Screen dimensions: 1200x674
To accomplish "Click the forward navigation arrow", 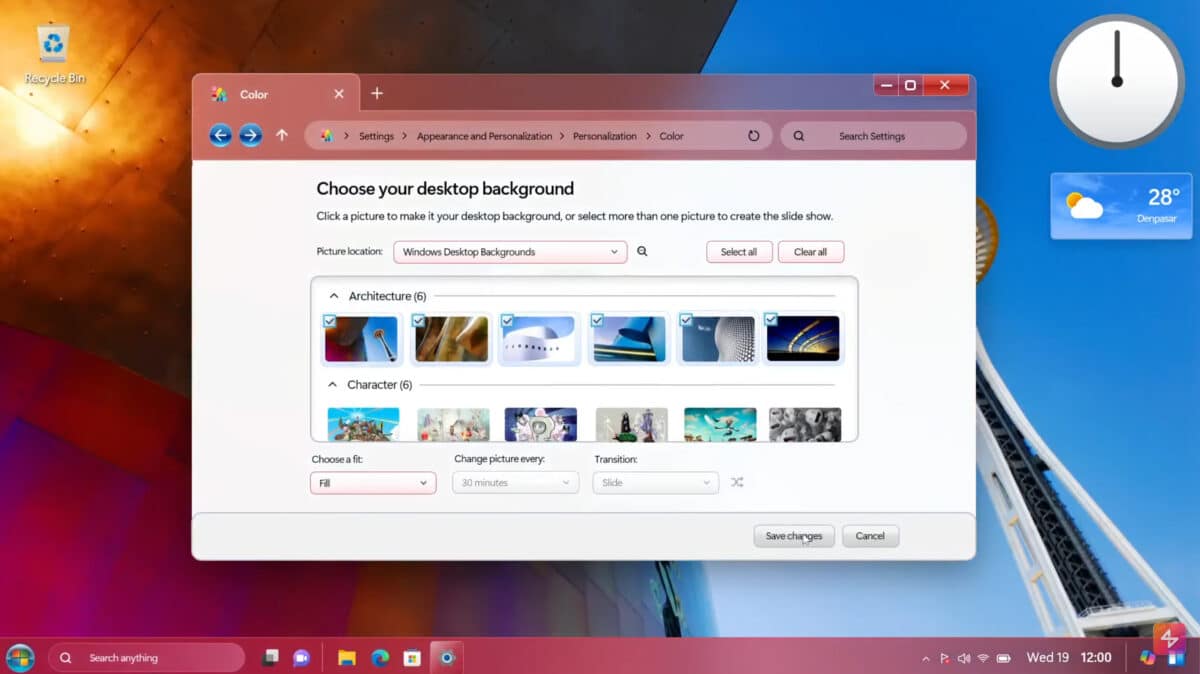I will click(249, 135).
